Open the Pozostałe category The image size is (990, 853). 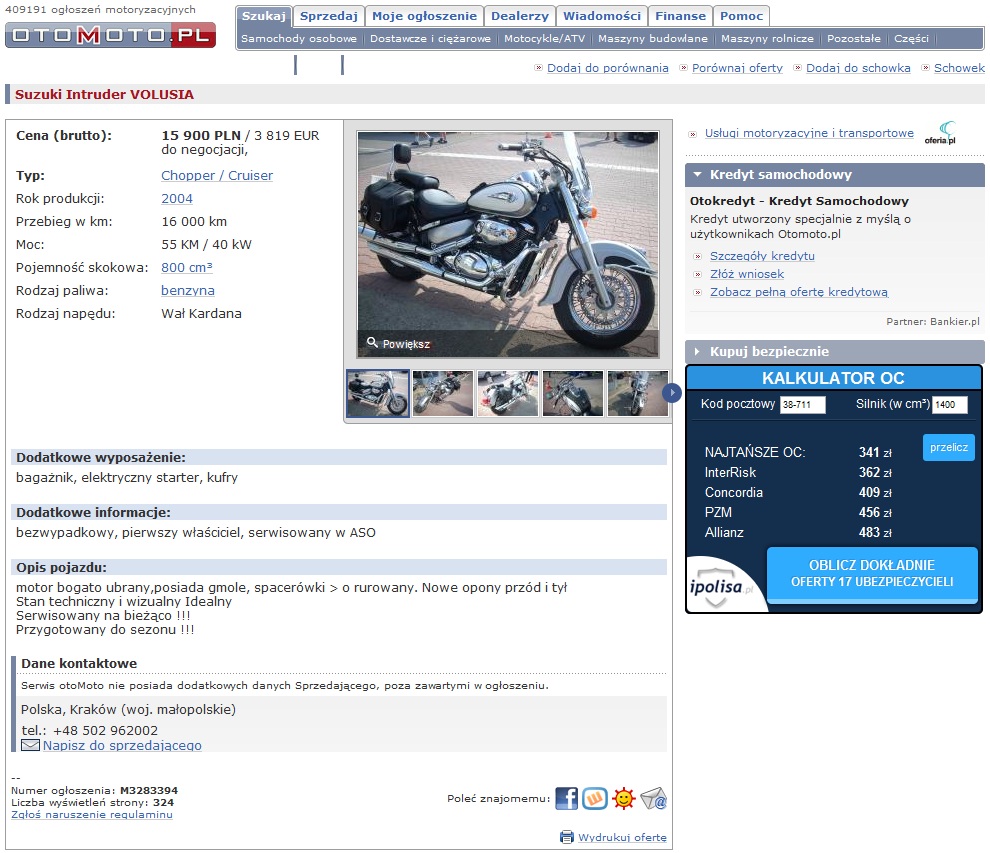pyautogui.click(x=854, y=39)
